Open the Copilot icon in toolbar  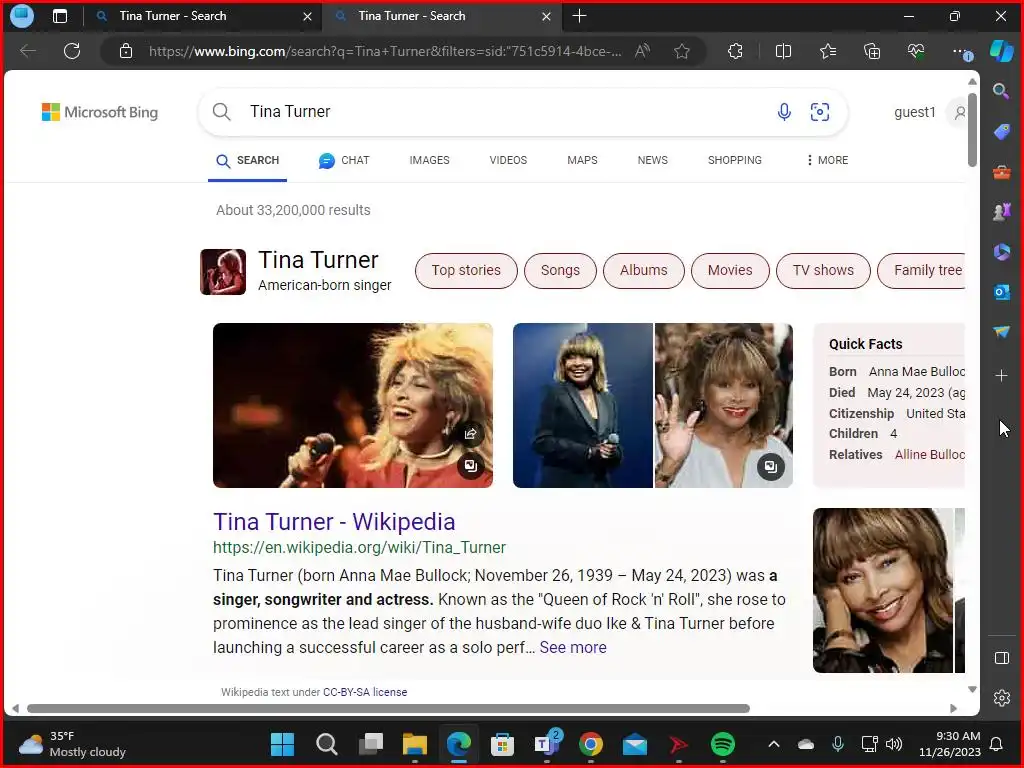[x=1001, y=51]
